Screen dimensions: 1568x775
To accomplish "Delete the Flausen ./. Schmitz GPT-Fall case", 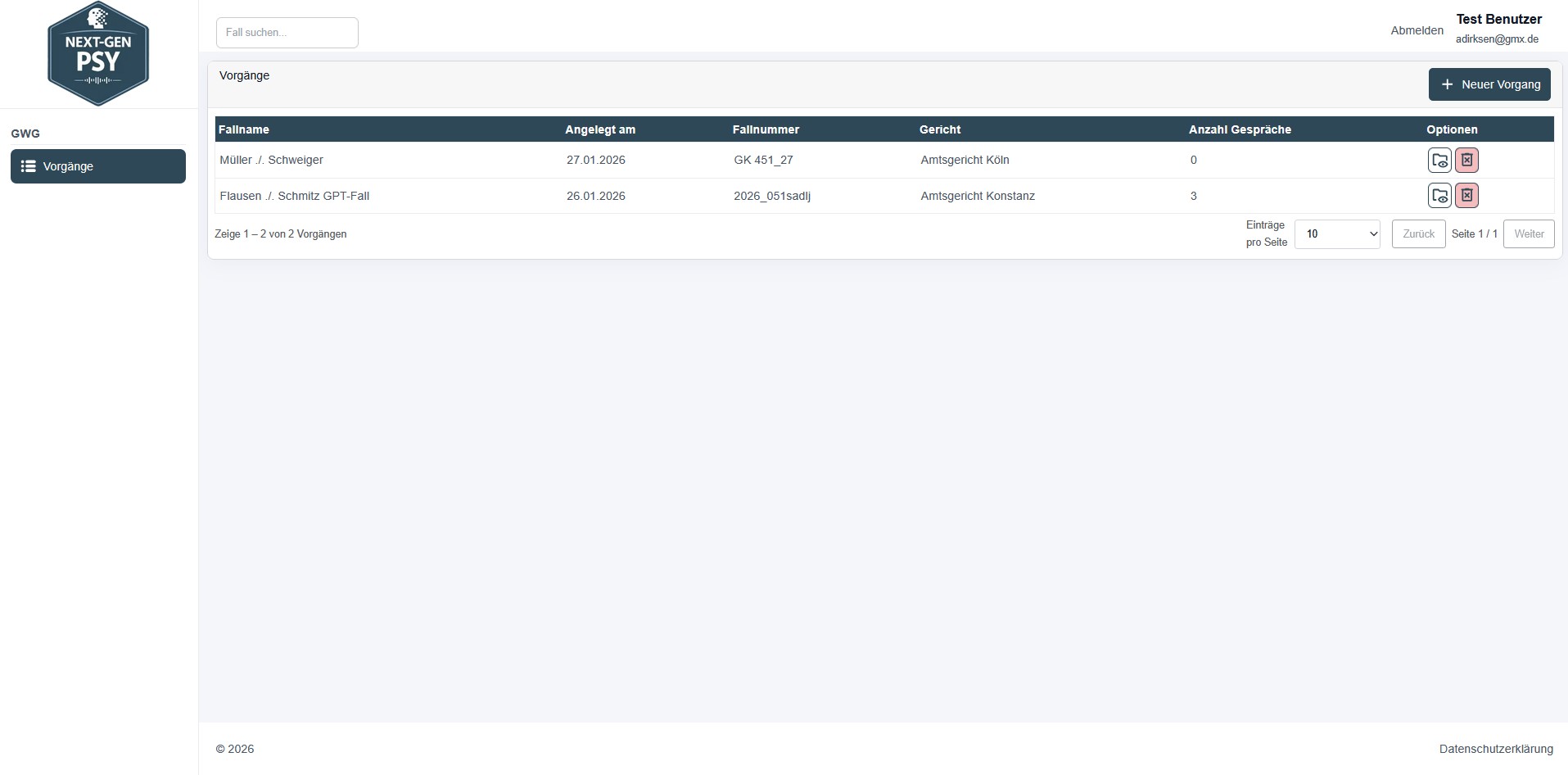I will point(1466,196).
